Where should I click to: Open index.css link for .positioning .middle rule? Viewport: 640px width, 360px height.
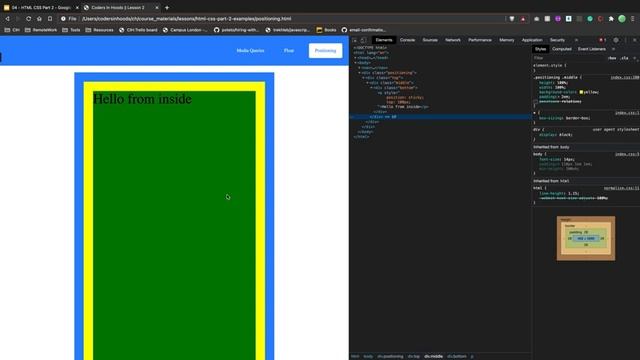(624, 77)
